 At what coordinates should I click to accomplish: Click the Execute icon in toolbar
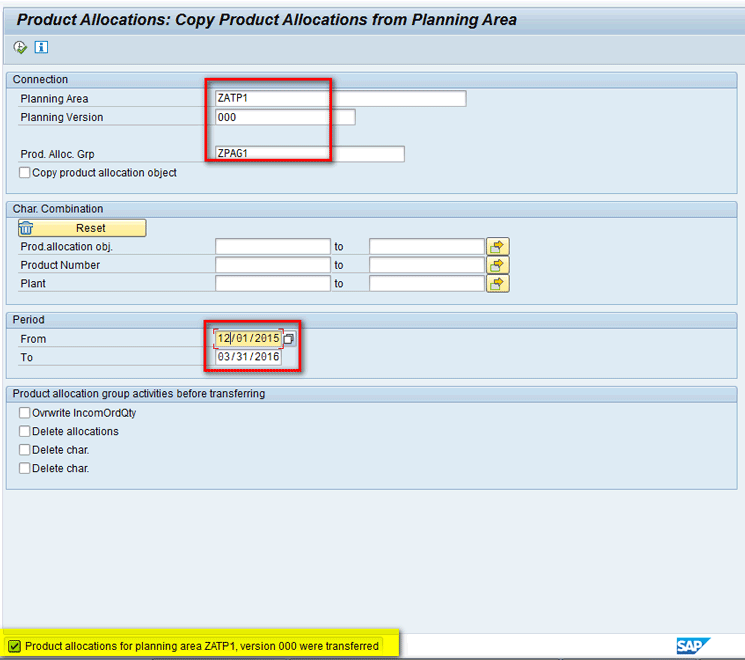[20, 47]
